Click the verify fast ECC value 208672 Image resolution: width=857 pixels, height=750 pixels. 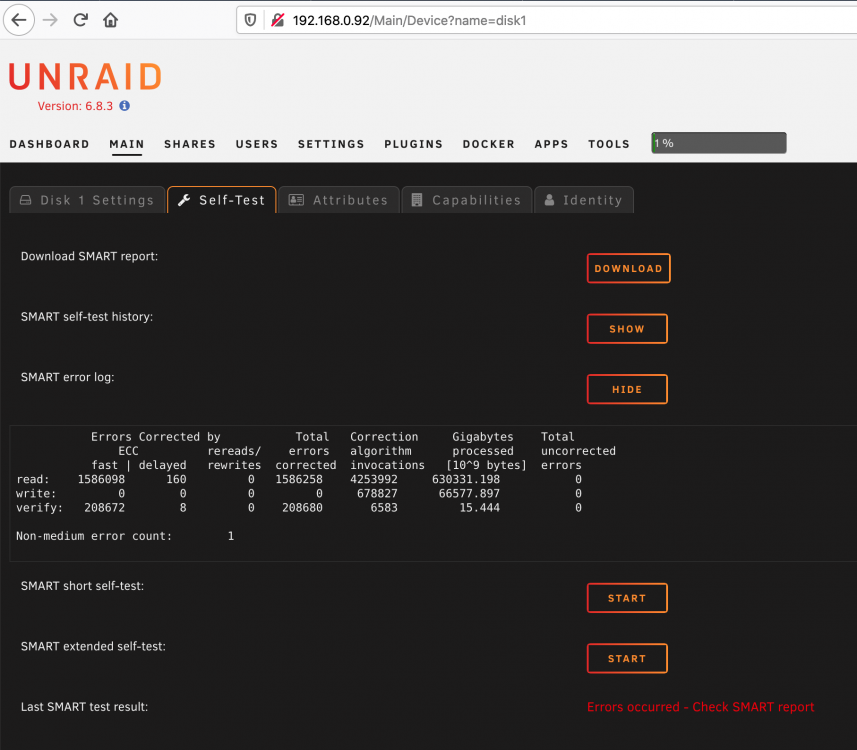click(x=104, y=508)
